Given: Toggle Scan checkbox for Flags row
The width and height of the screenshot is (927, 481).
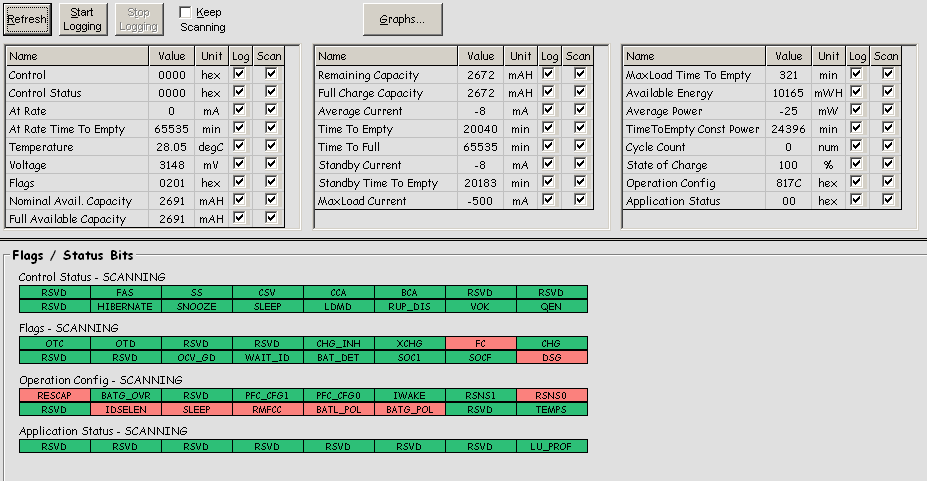Looking at the screenshot, I should (271, 182).
